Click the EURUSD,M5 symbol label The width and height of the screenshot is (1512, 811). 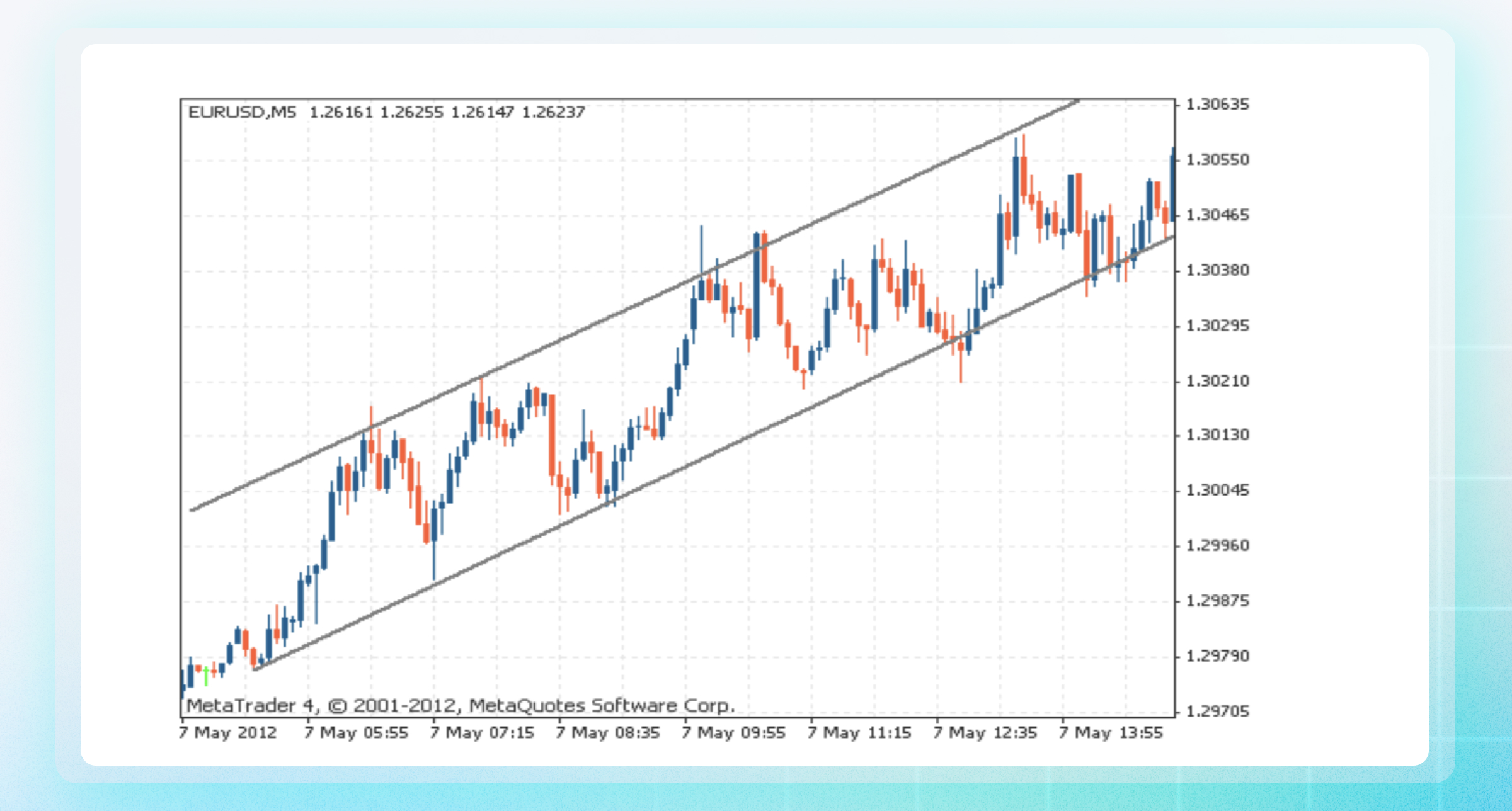coord(242,113)
